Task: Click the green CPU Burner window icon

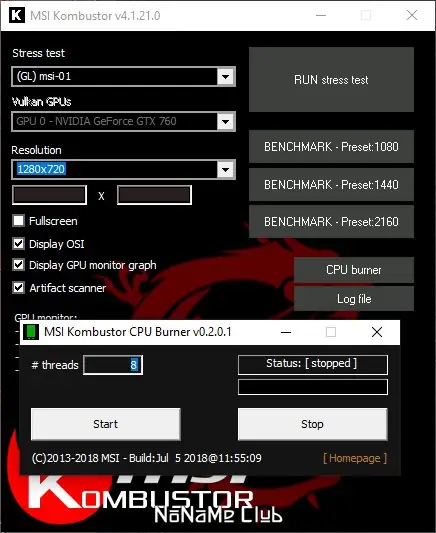Action: point(31,332)
